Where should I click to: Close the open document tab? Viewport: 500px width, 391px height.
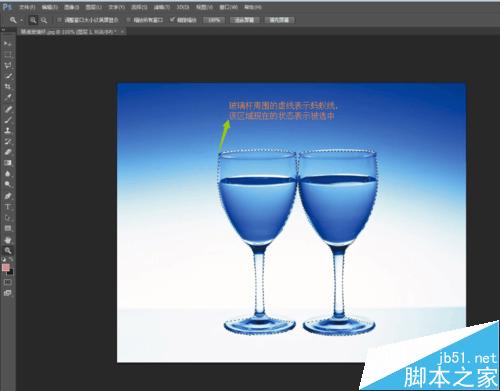[122, 32]
